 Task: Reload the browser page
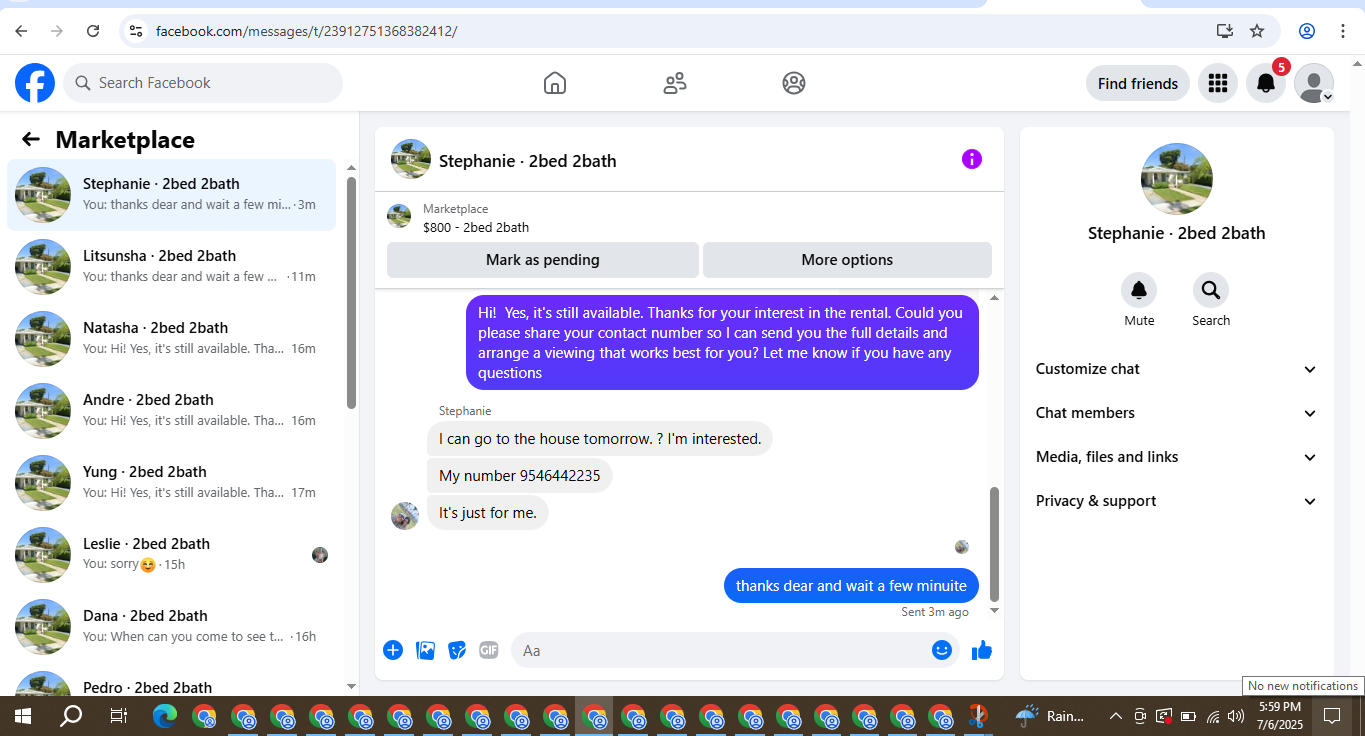[x=93, y=31]
